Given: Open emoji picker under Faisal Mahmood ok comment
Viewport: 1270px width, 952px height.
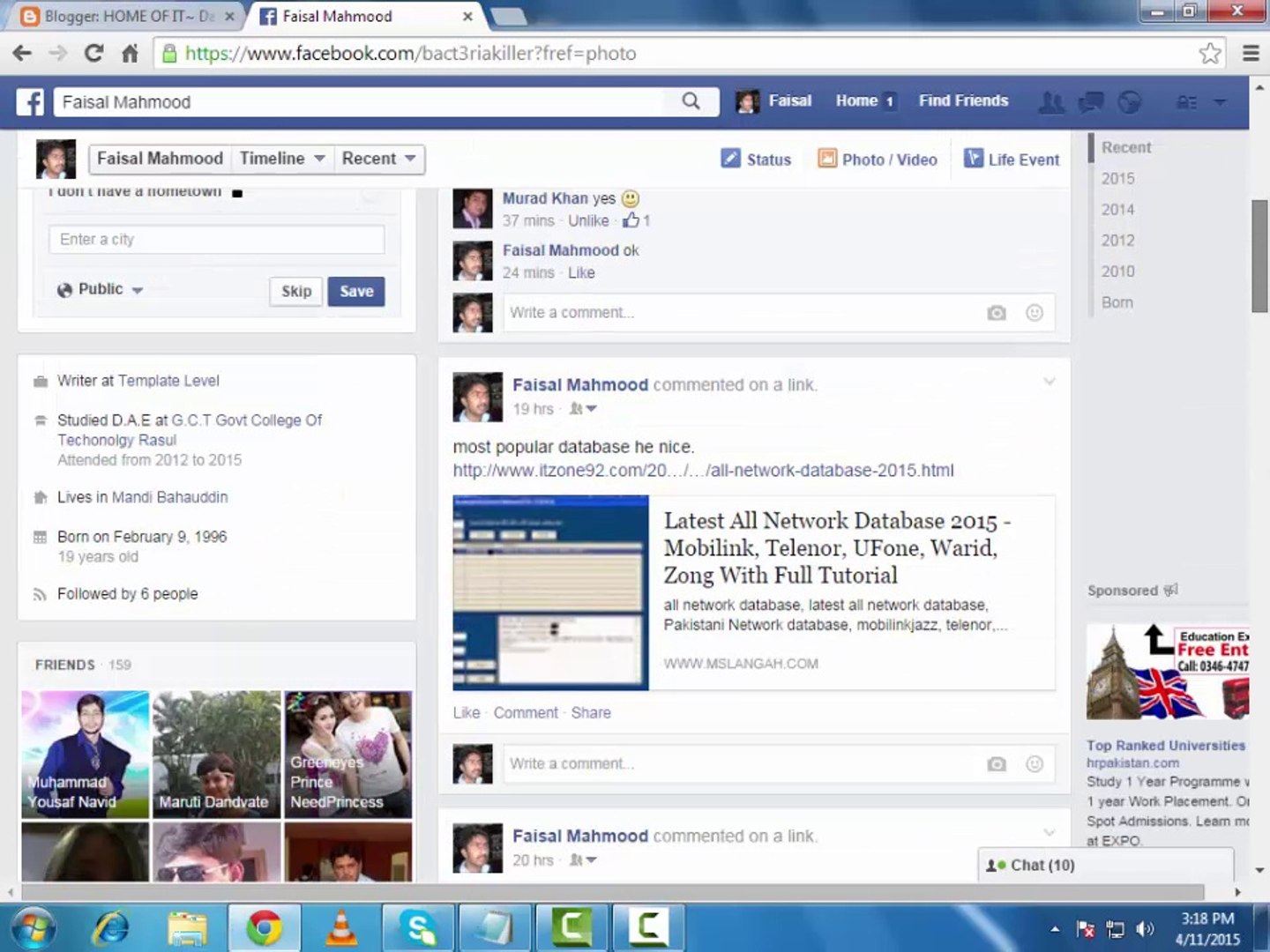Looking at the screenshot, I should click(1035, 313).
